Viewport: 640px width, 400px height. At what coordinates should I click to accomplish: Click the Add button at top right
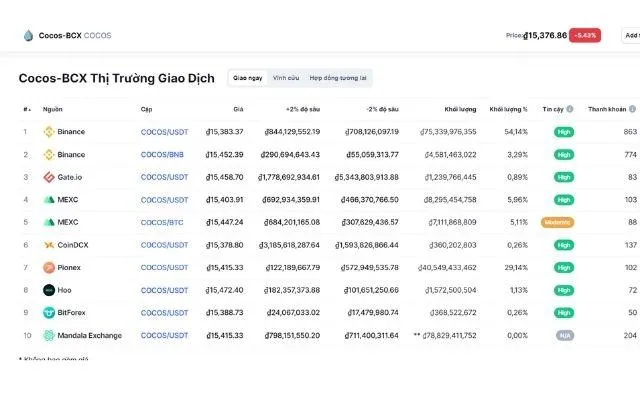point(631,36)
